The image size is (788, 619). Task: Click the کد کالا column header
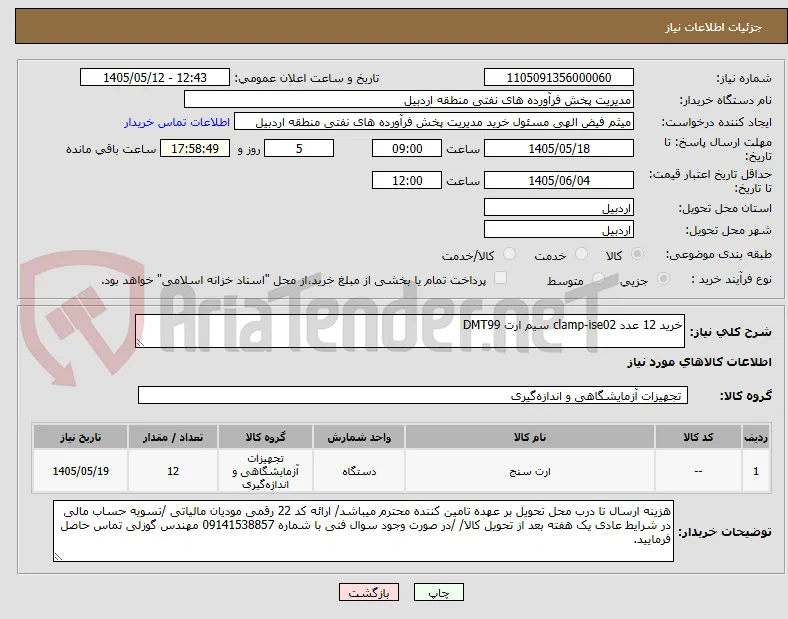[x=698, y=437]
